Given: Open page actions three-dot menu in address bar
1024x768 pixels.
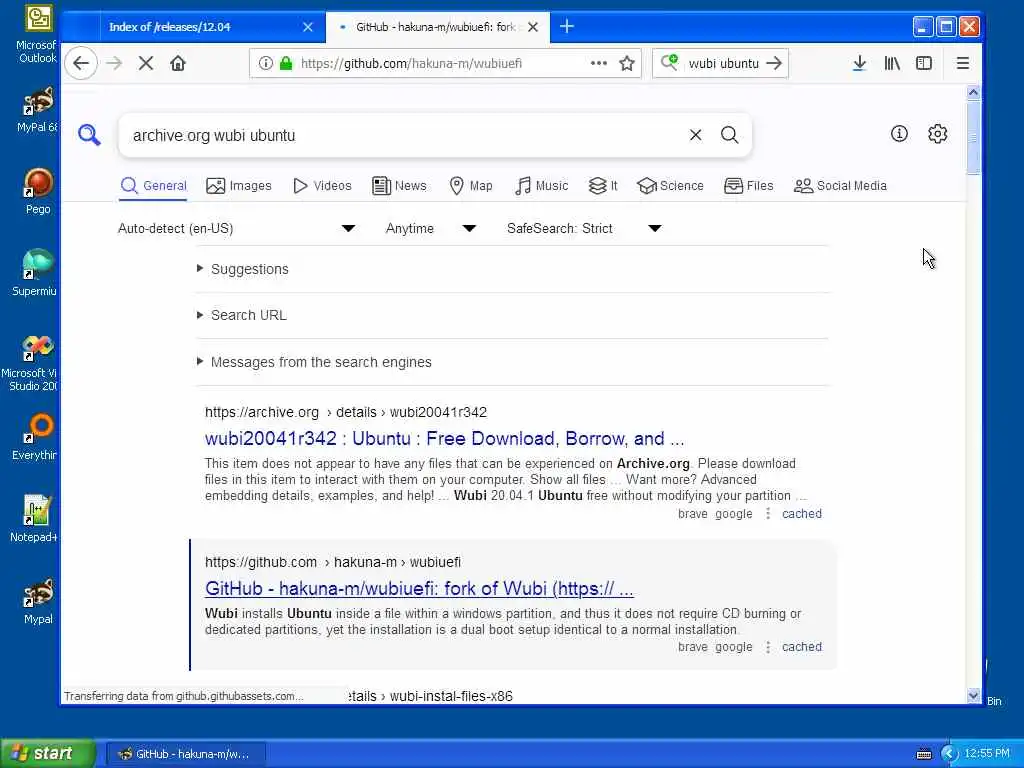Looking at the screenshot, I should click(598, 63).
